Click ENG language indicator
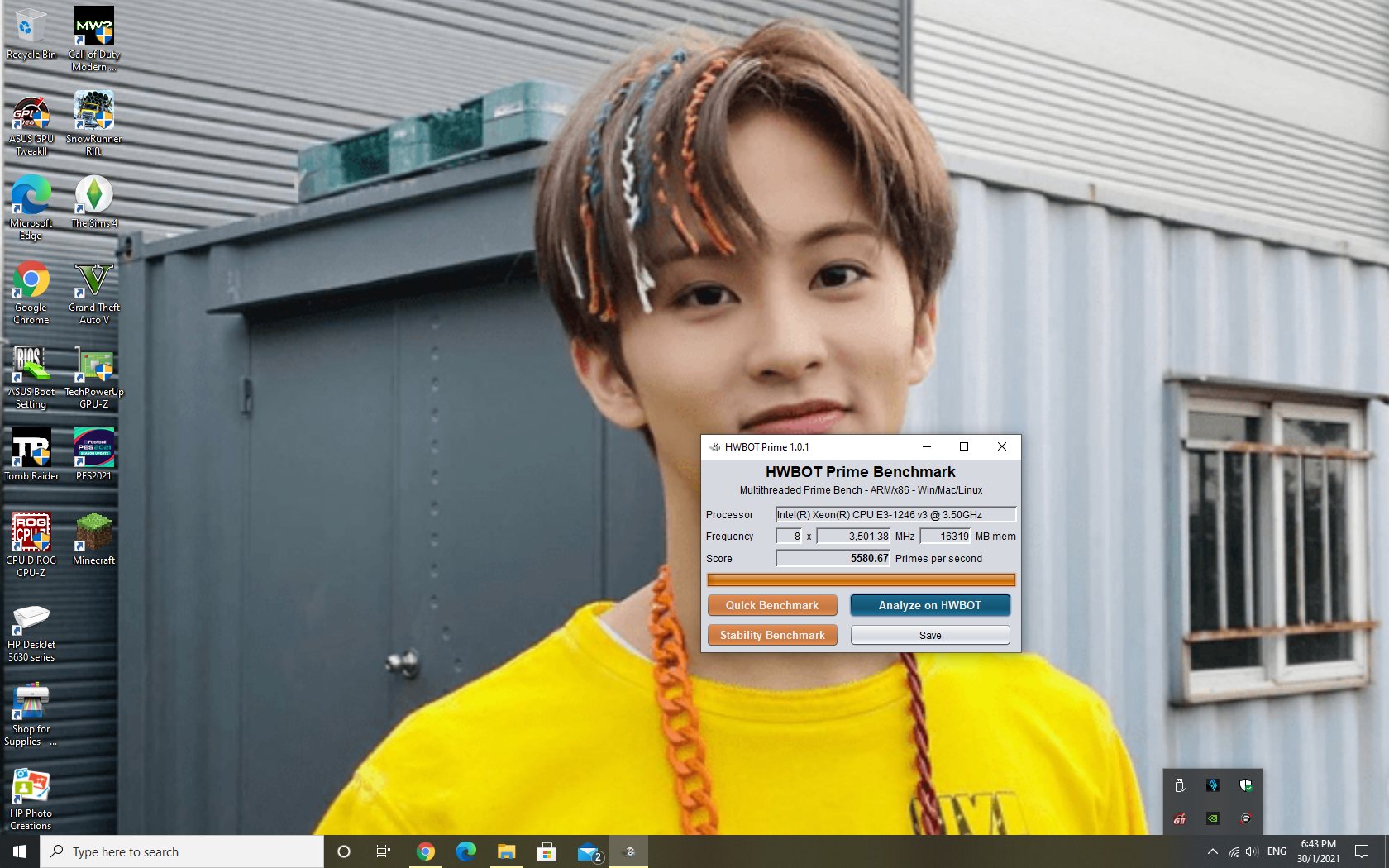1389x868 pixels. (1277, 851)
